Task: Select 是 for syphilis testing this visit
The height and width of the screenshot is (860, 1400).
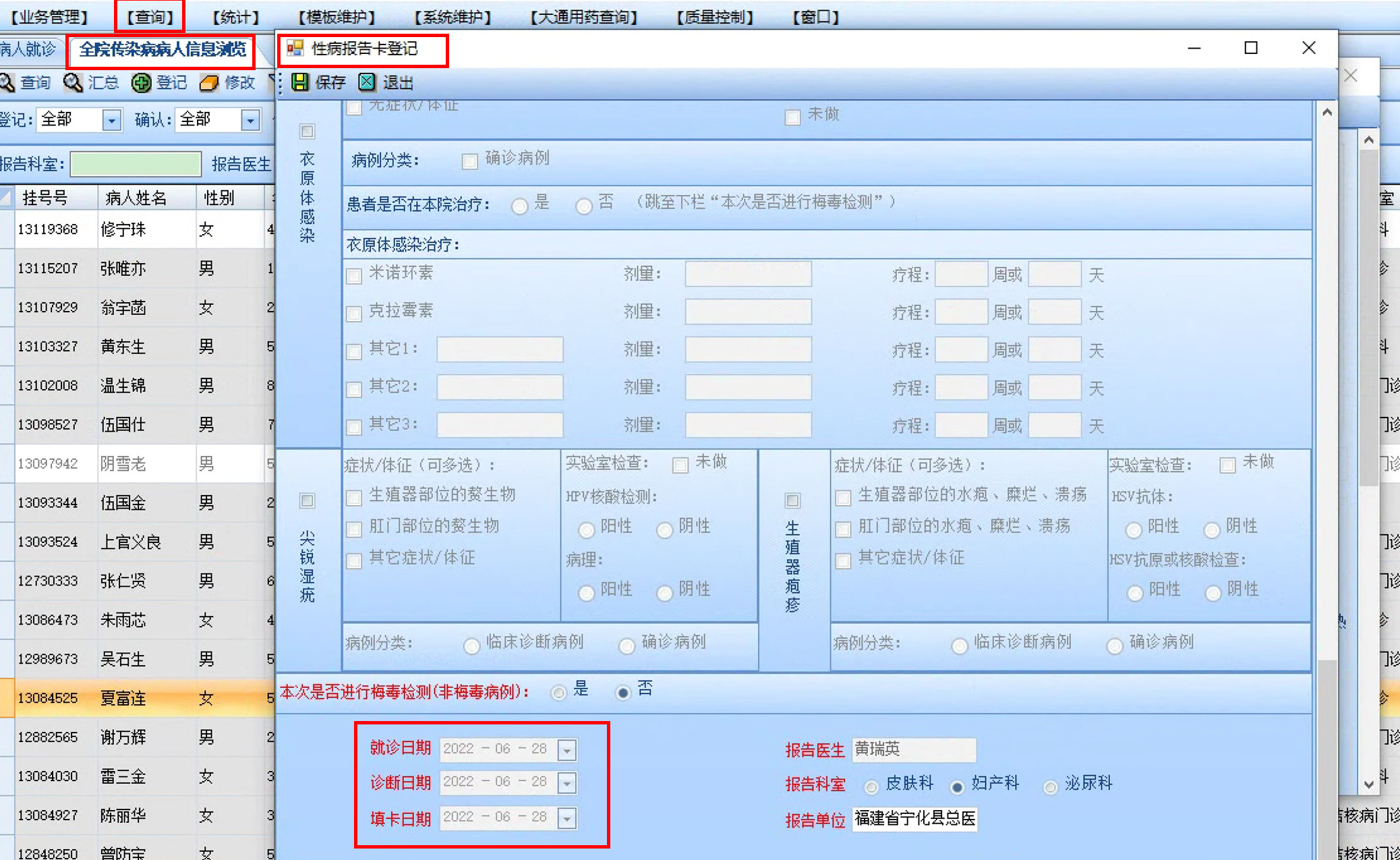Action: (558, 693)
